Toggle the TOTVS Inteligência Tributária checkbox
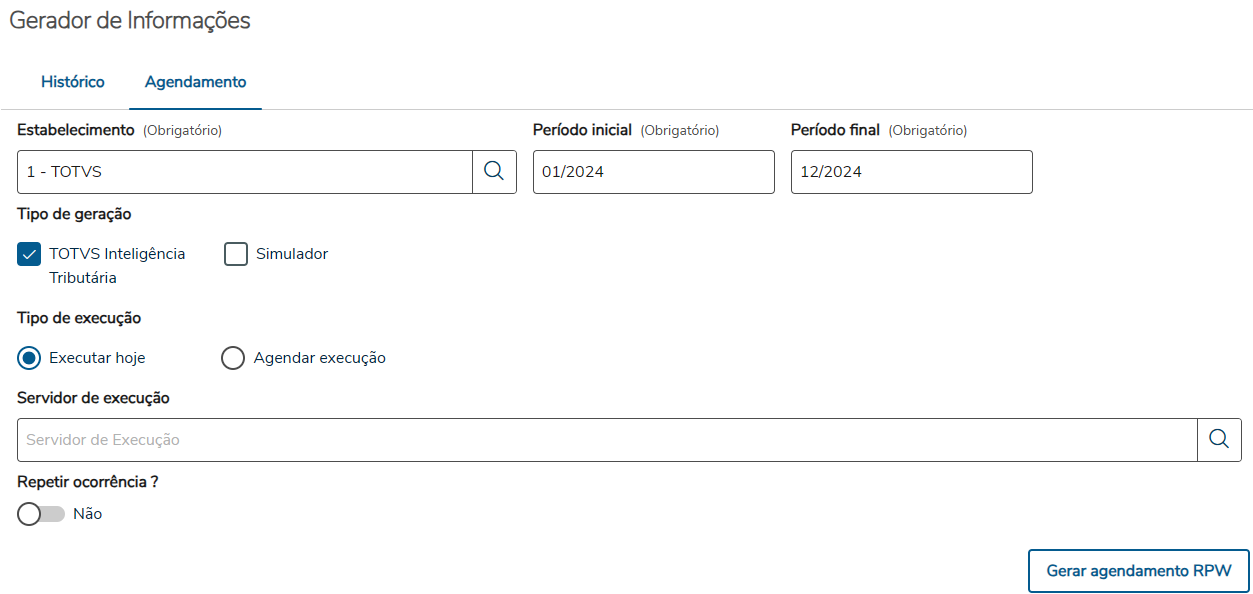The image size is (1253, 594). (29, 254)
